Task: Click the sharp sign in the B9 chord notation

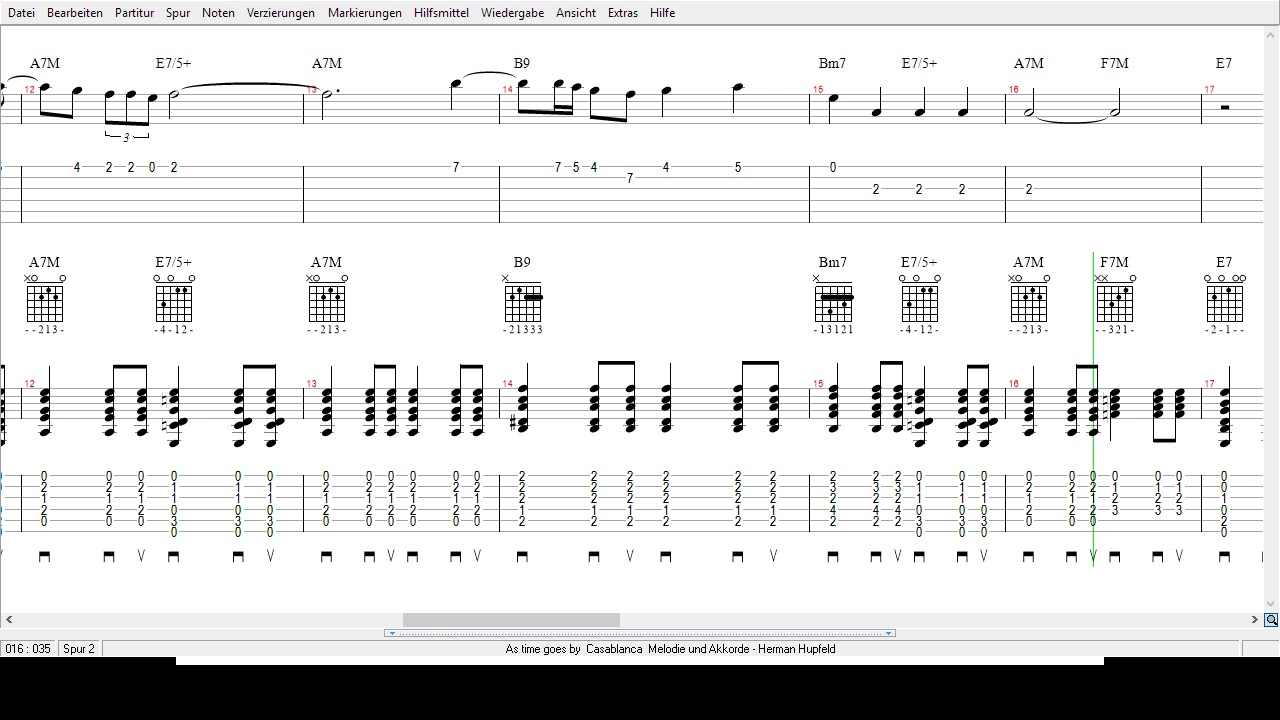Action: [514, 424]
